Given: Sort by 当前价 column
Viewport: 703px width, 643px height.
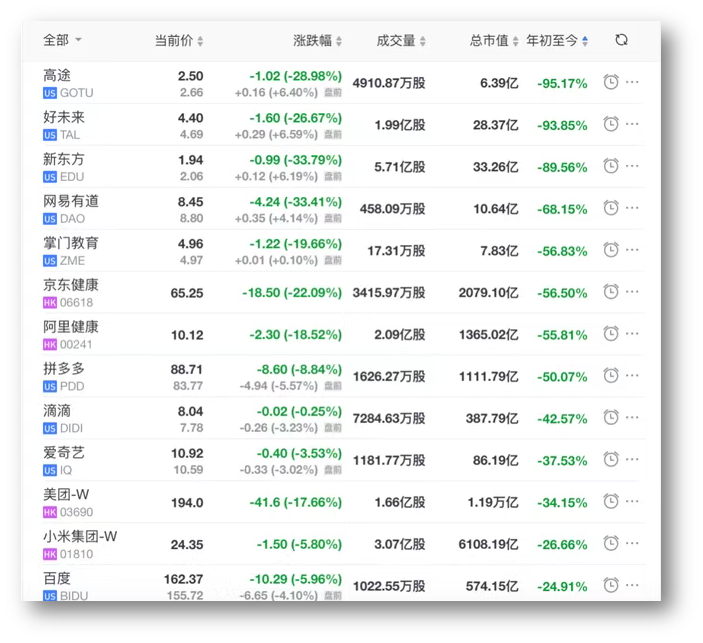Looking at the screenshot, I should tap(179, 40).
